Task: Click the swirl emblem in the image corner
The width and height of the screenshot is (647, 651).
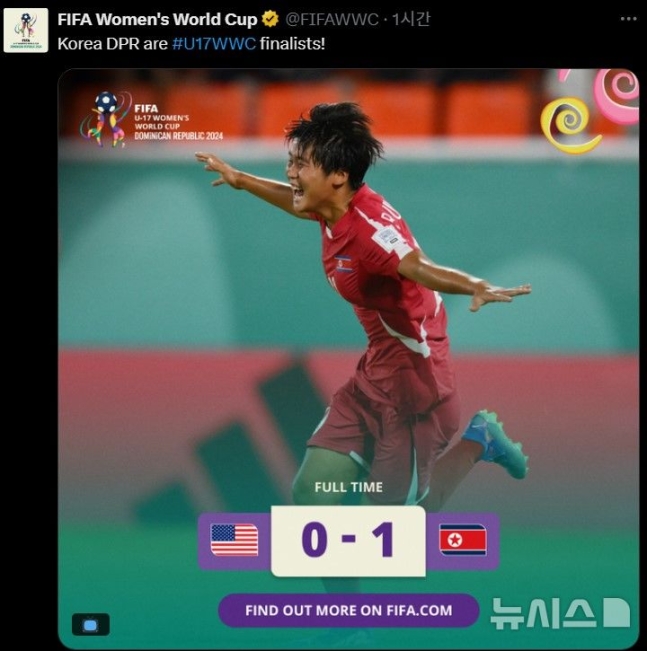Action: pos(590,111)
